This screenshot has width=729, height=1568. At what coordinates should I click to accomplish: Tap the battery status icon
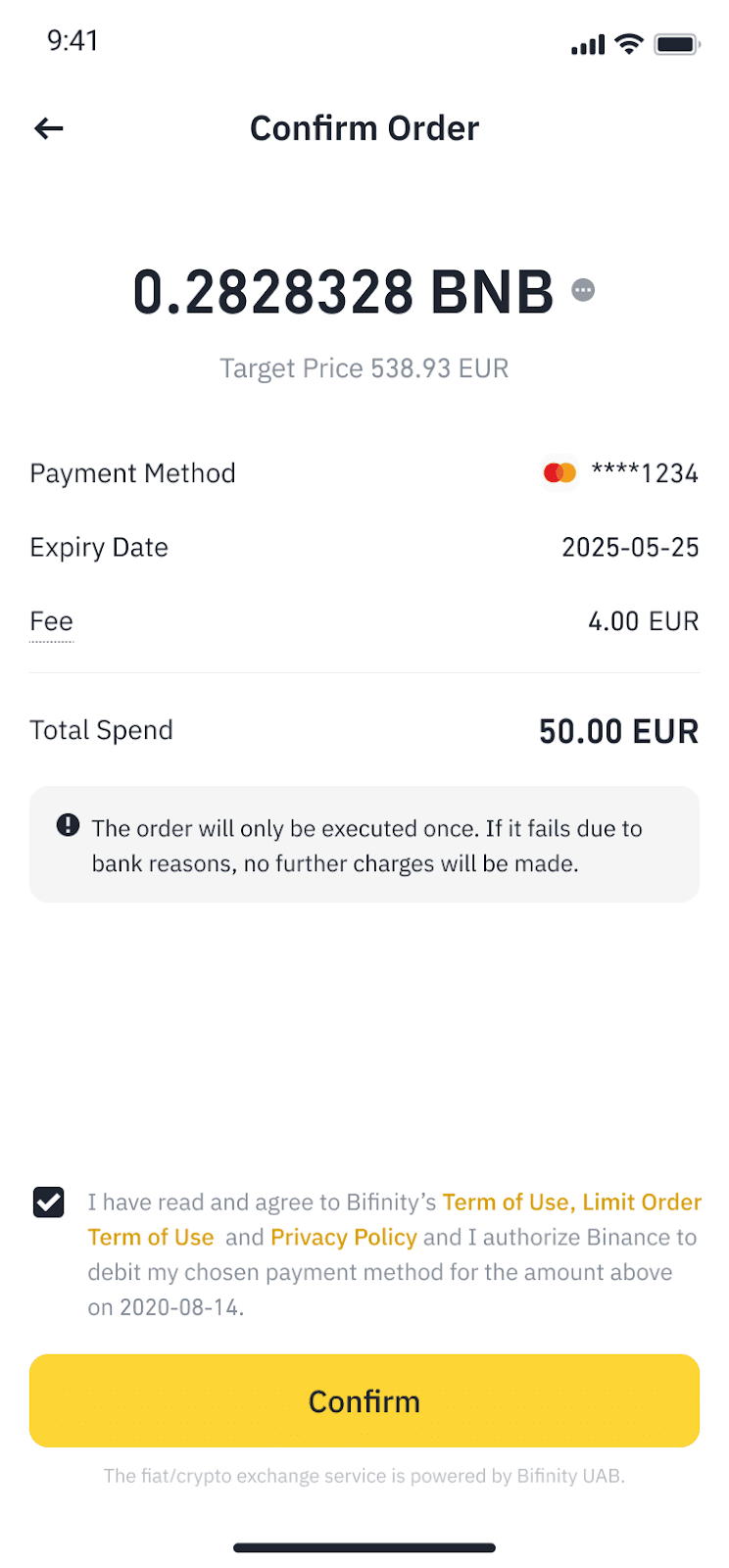tap(676, 44)
